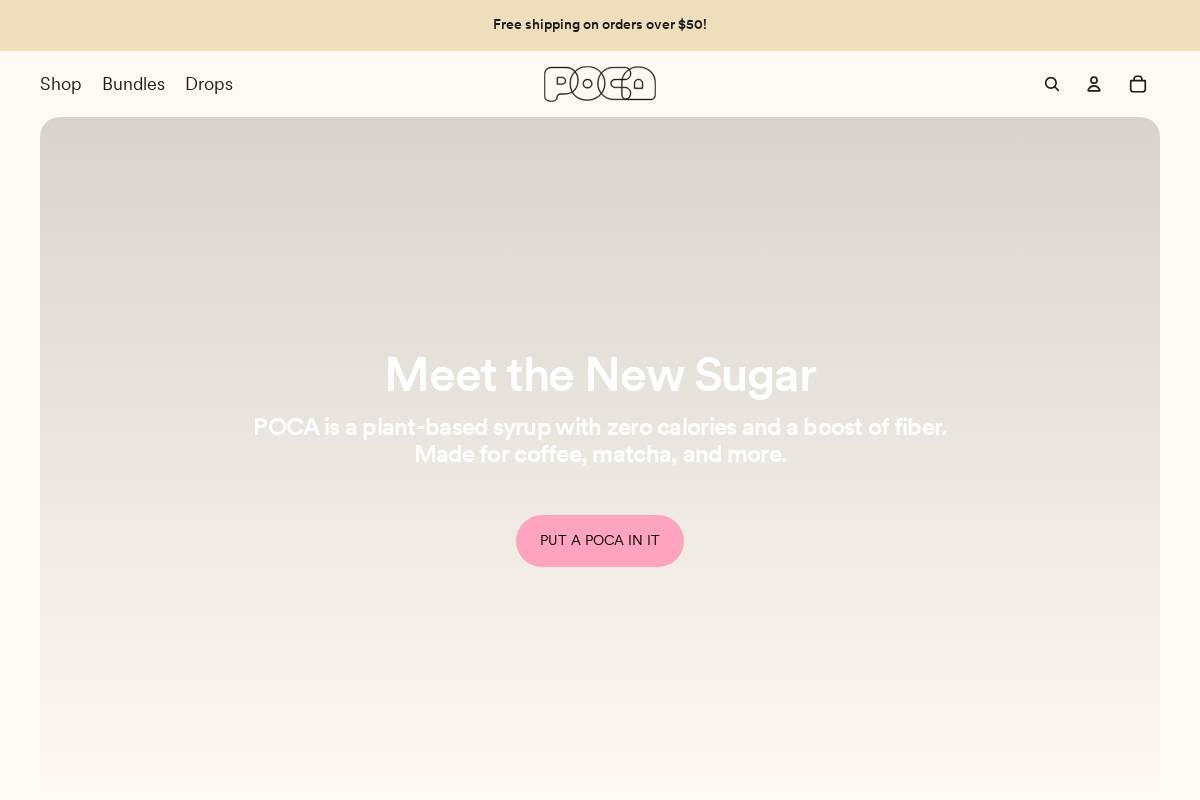Image resolution: width=1200 pixels, height=800 pixels.
Task: Open the shopping bag cart icon
Action: 1138,84
